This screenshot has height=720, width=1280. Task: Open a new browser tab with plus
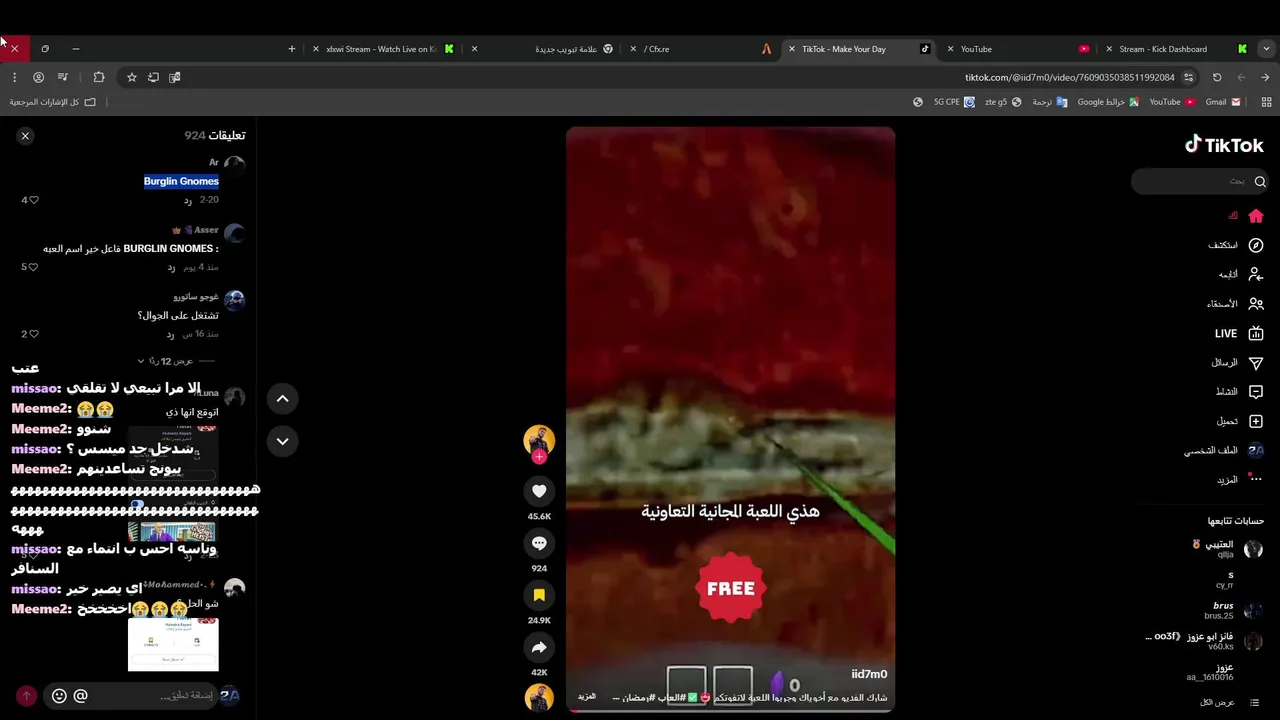[x=292, y=49]
